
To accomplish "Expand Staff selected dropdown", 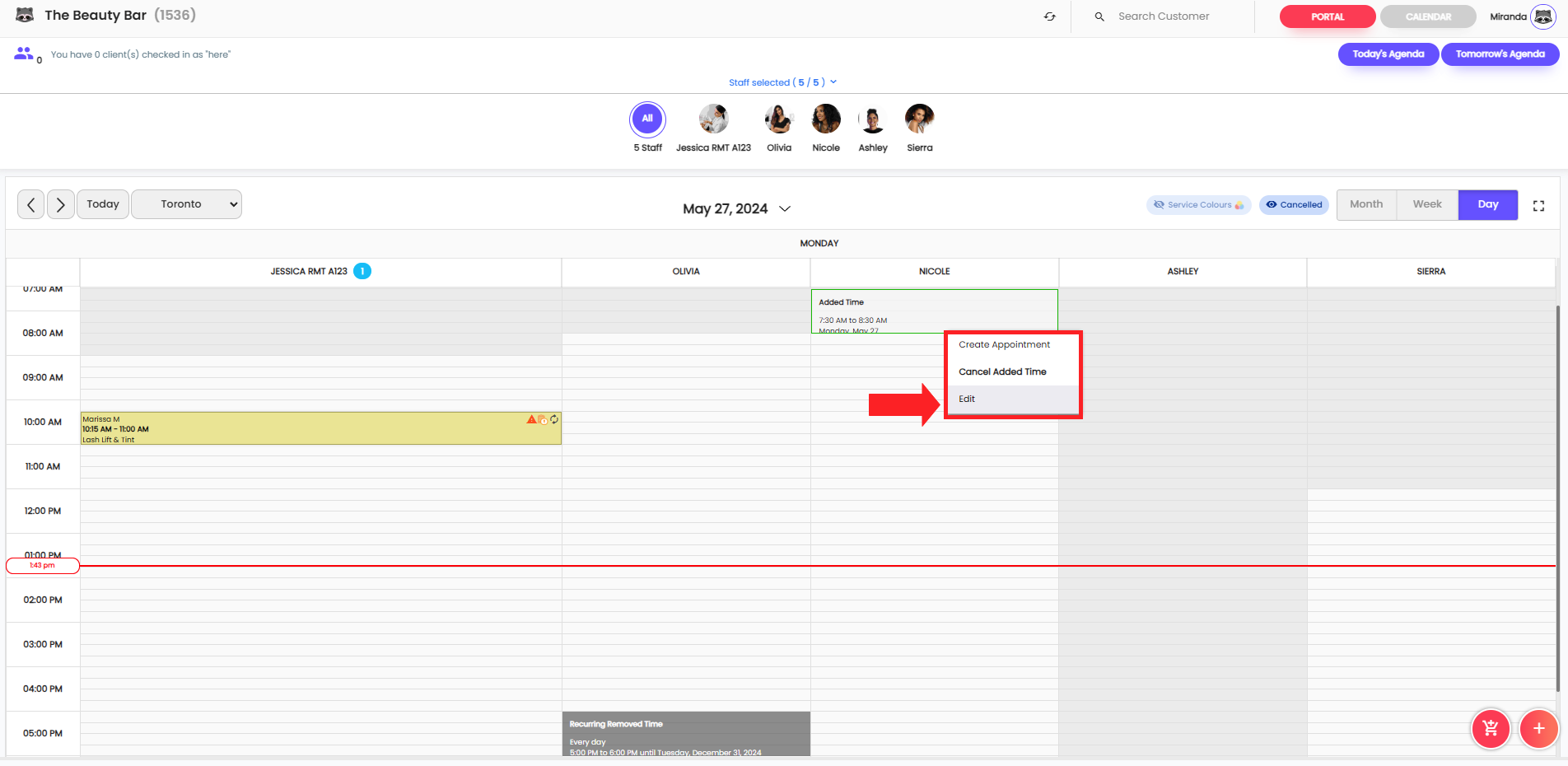I will tap(782, 82).
